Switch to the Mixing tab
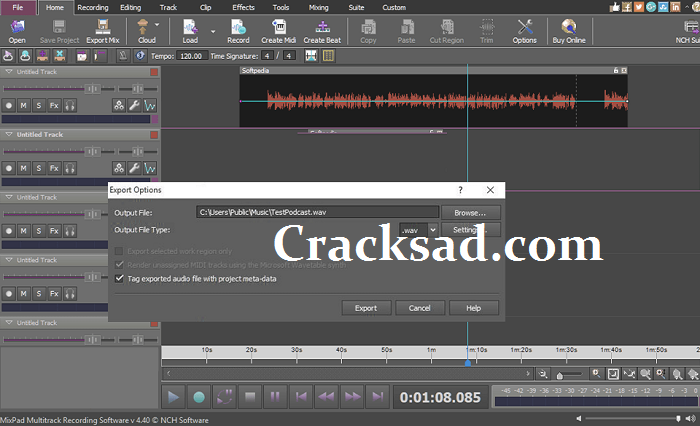Image resolution: width=700 pixels, height=426 pixels. click(x=318, y=7)
